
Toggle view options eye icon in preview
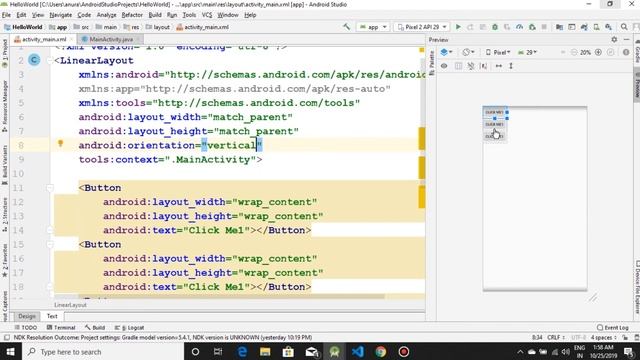[x=444, y=66]
